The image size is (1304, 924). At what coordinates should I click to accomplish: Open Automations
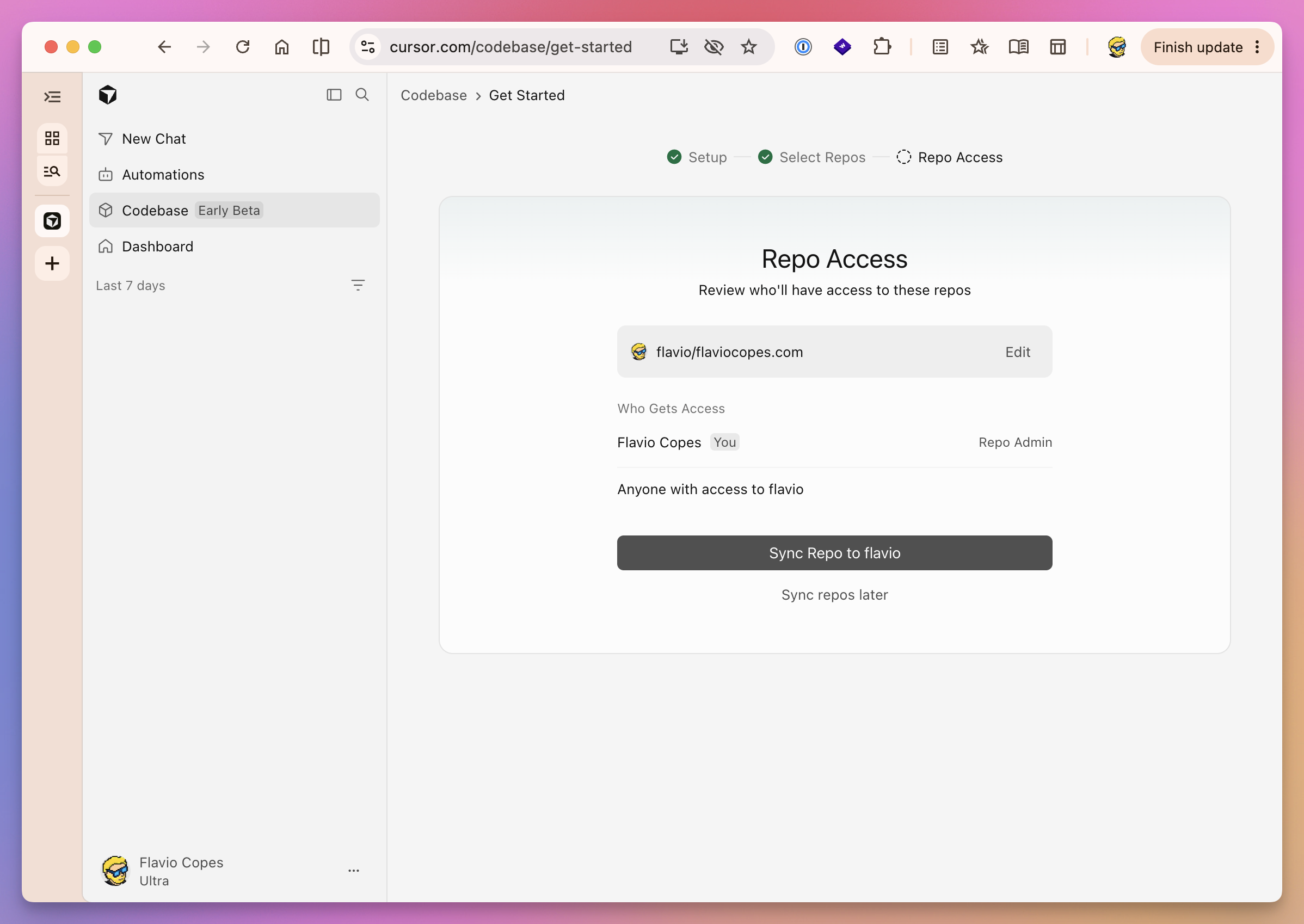point(235,175)
